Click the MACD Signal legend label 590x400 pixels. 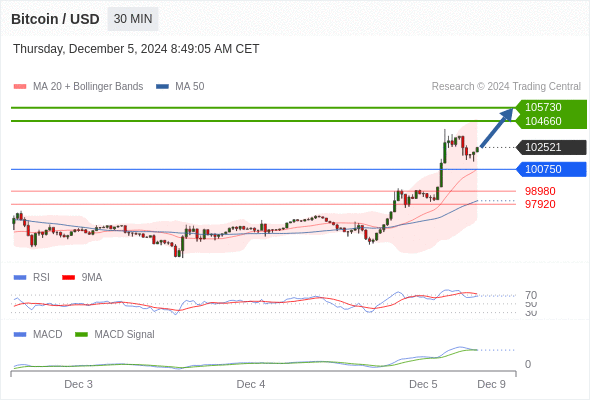point(125,335)
